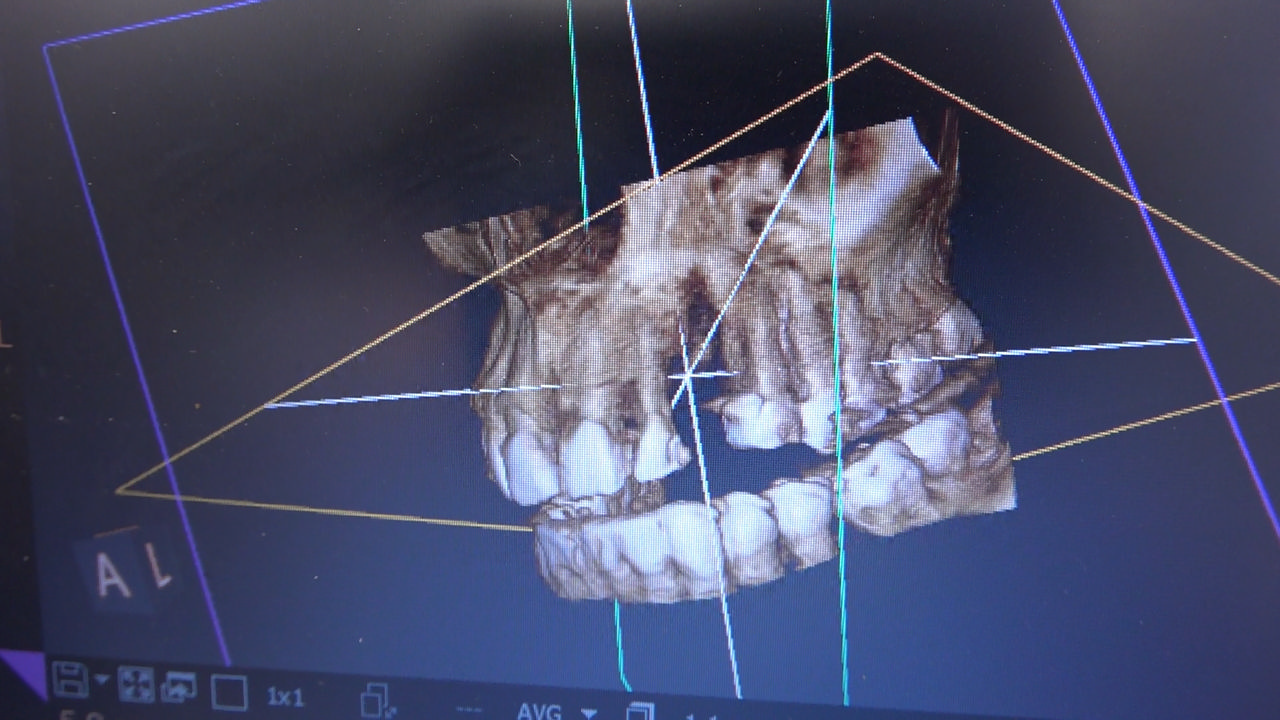Click the stacked pages icon right of AVG
The image size is (1280, 720).
pyautogui.click(x=640, y=712)
